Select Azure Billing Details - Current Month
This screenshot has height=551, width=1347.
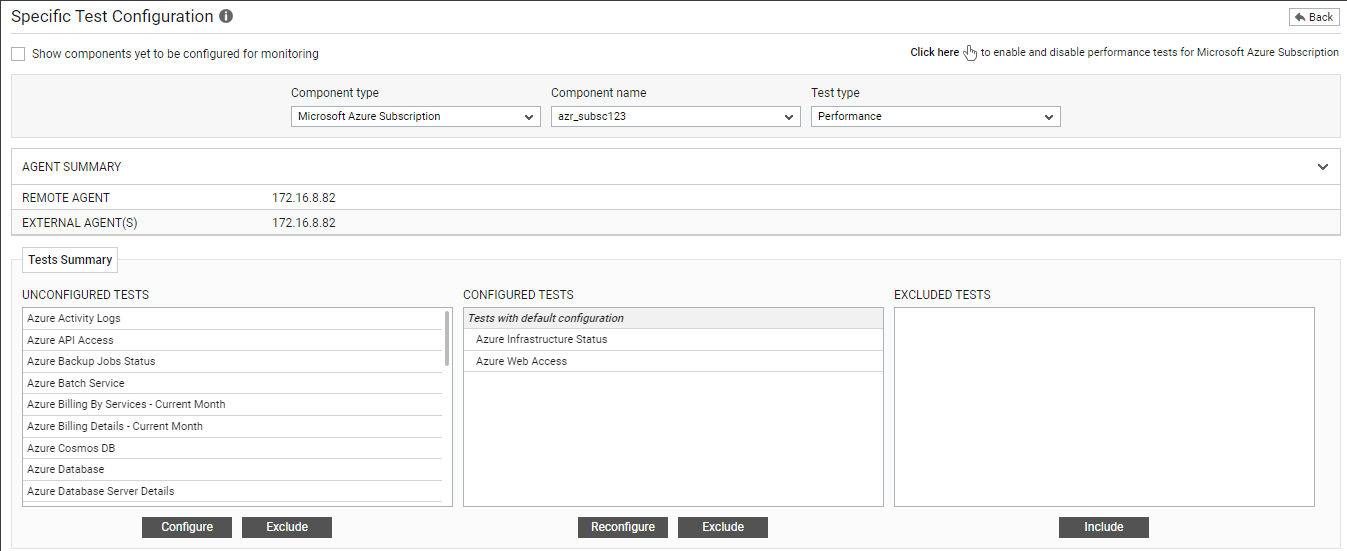click(x=232, y=426)
